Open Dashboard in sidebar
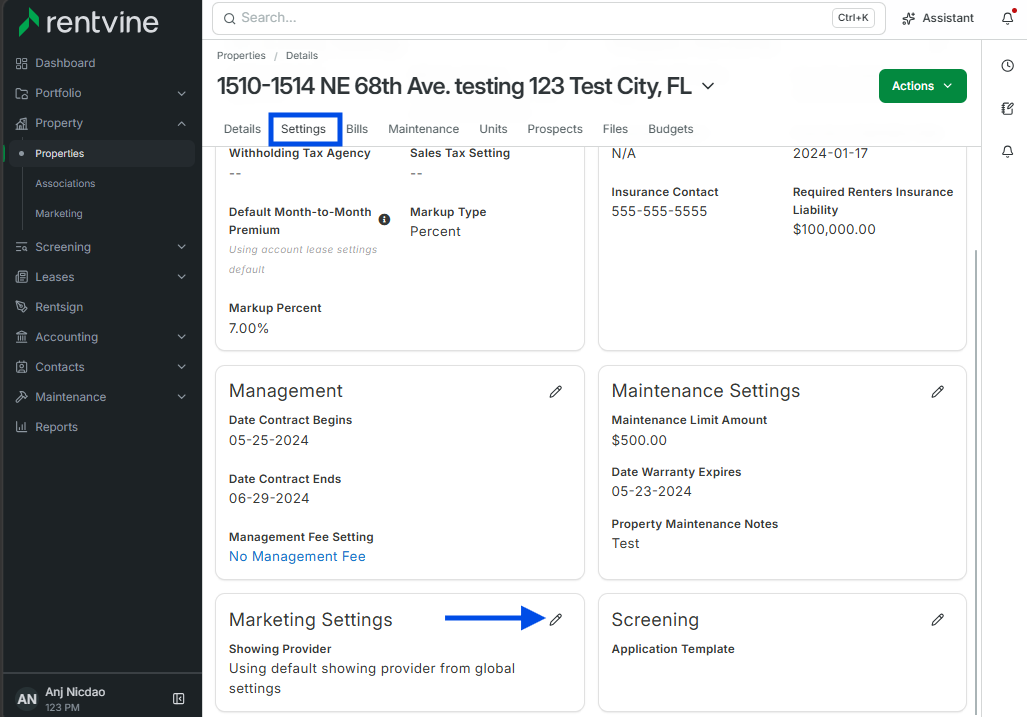This screenshot has width=1027, height=717. [65, 63]
